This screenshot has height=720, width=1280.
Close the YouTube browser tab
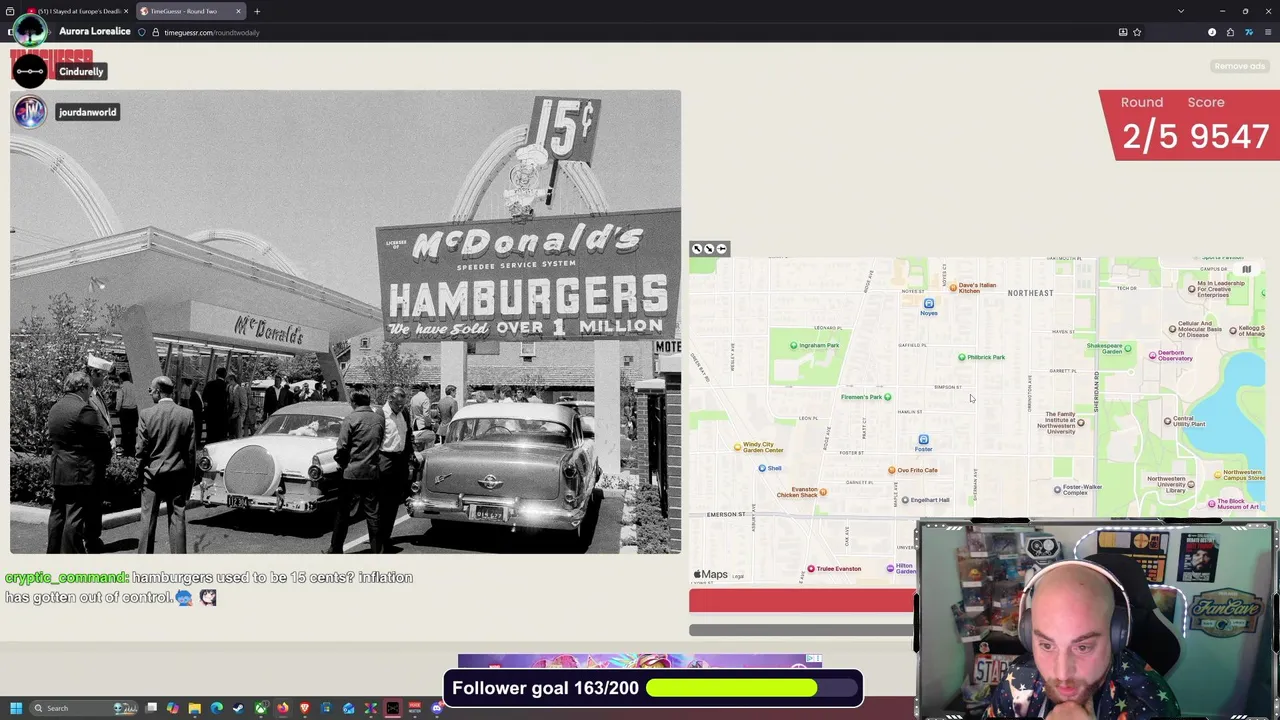tap(126, 11)
